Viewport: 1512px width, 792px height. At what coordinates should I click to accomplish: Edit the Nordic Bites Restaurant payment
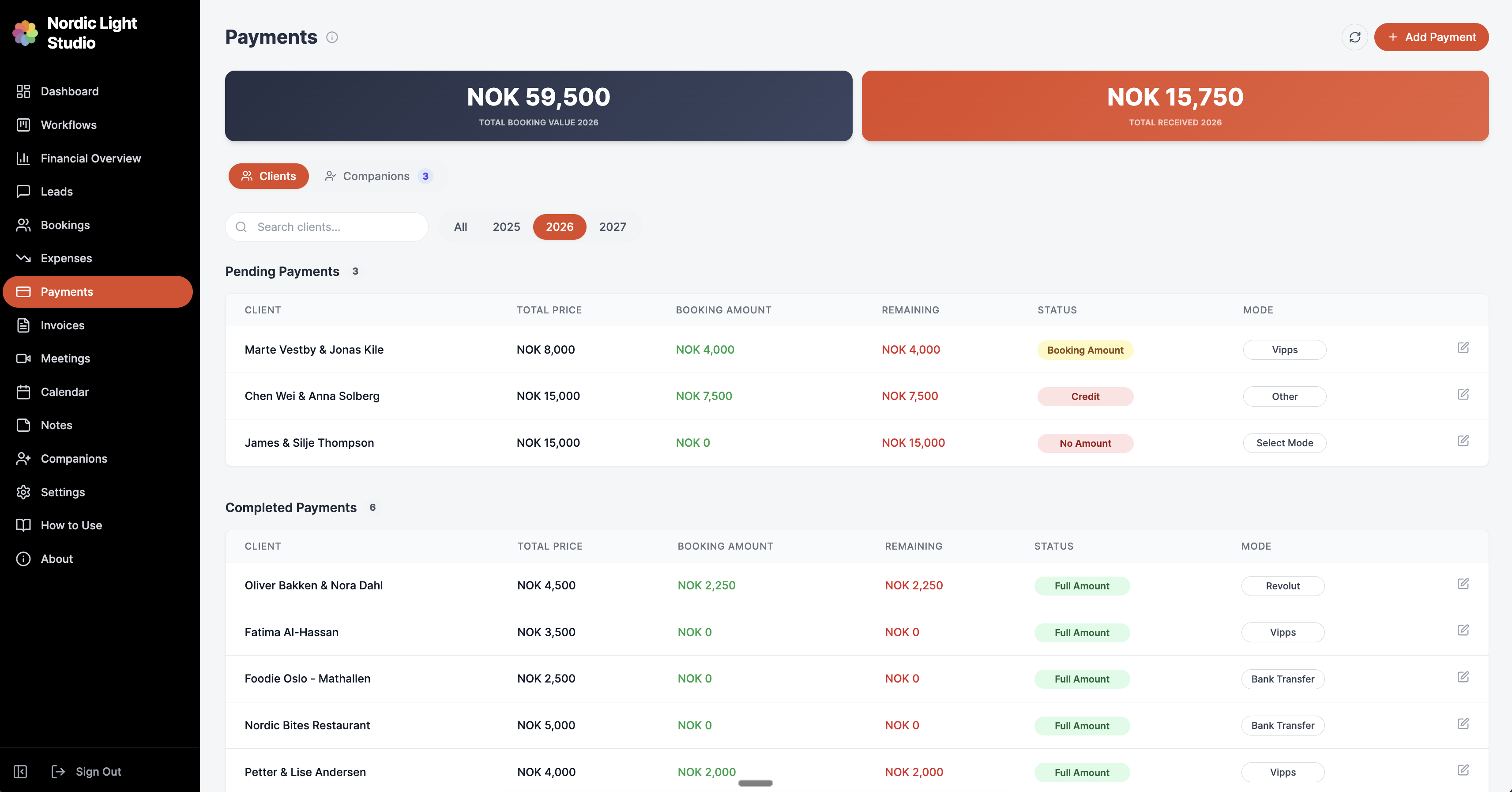[1463, 723]
